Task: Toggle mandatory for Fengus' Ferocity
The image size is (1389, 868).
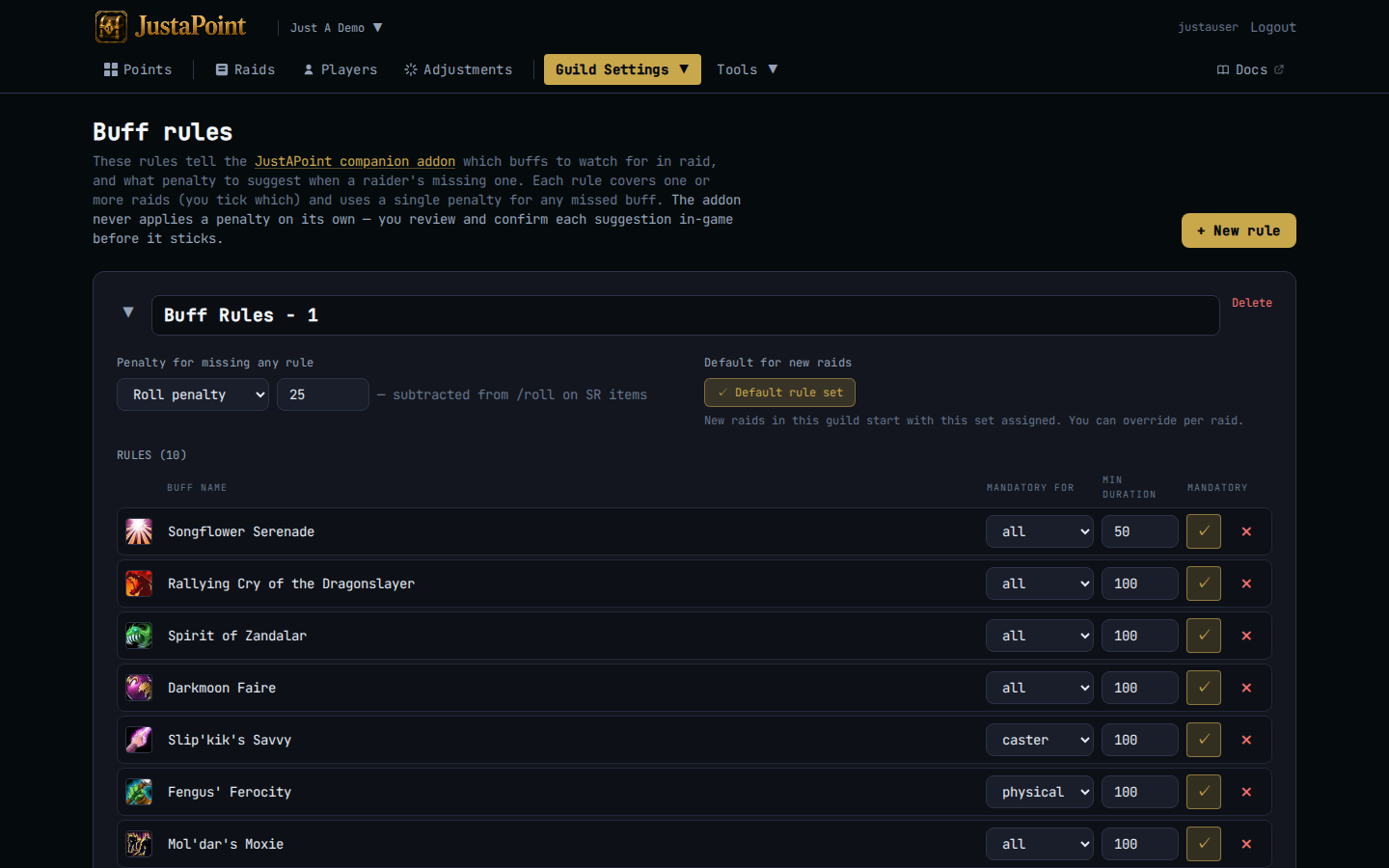Action: point(1204,792)
